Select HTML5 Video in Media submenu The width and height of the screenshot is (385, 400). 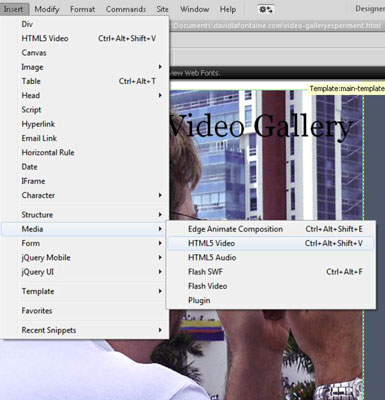tap(270, 243)
